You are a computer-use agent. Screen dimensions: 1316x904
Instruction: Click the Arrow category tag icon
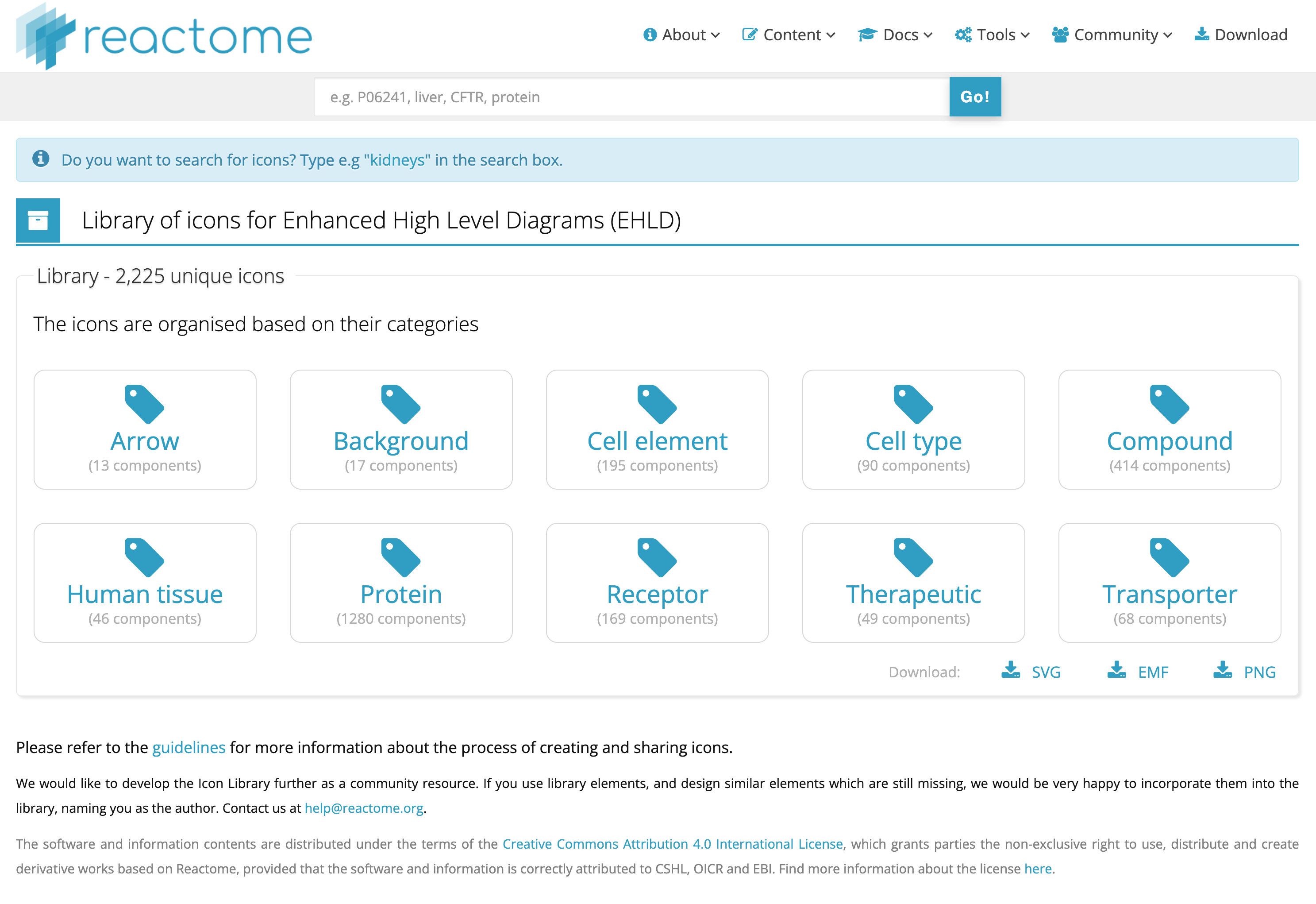144,404
